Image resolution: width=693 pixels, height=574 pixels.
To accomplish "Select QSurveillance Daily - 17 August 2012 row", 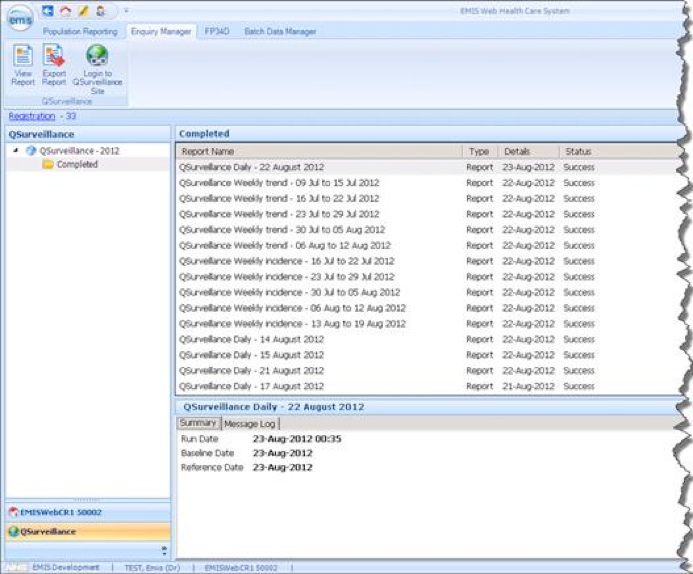I will coord(428,386).
